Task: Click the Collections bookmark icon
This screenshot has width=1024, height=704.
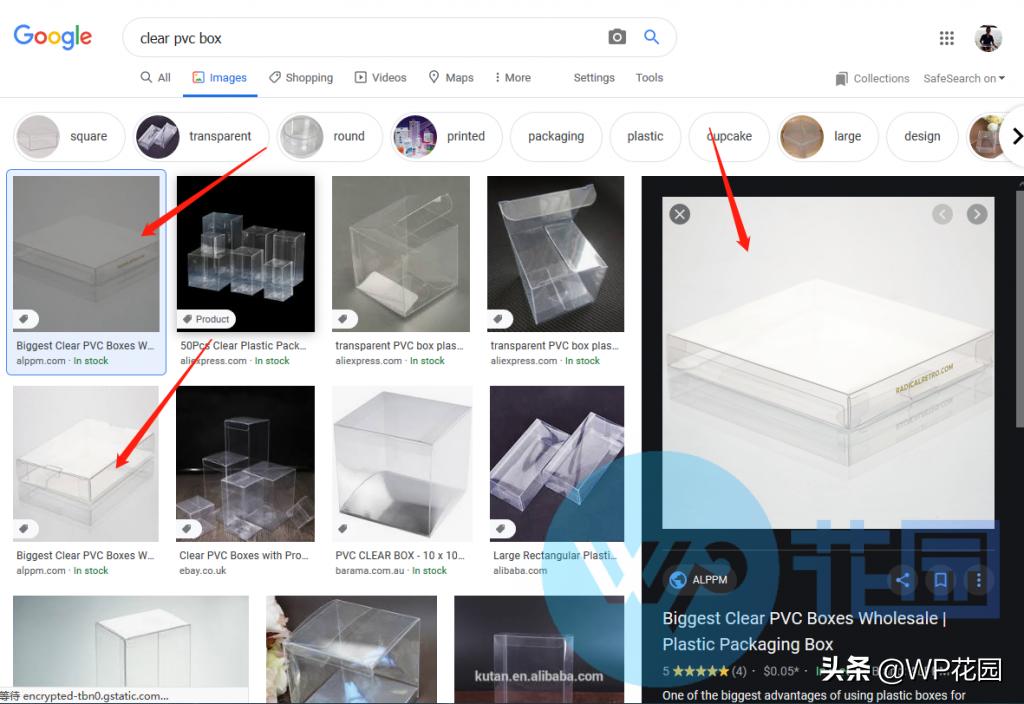Action: tap(841, 78)
